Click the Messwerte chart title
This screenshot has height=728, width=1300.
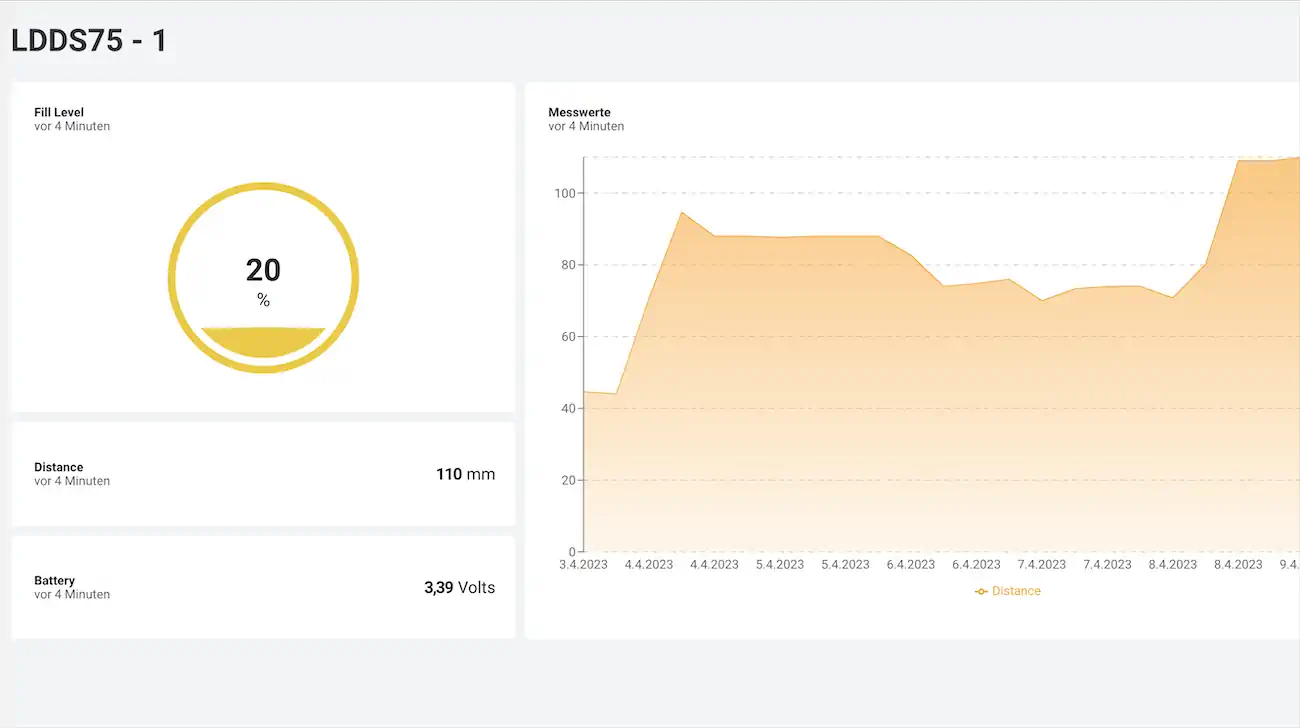(579, 112)
